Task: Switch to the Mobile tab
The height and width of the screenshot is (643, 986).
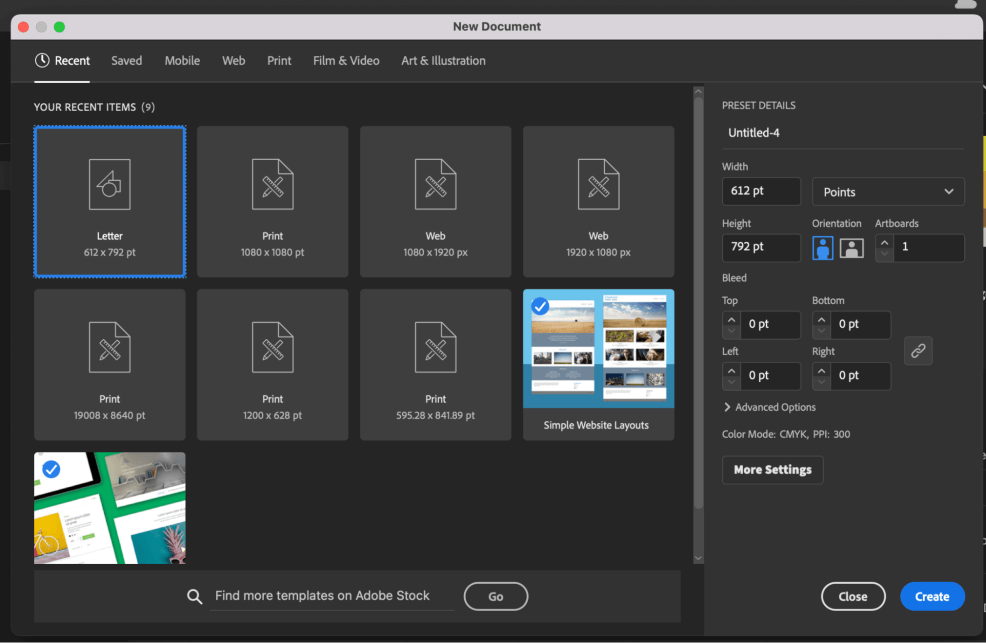Action: tap(182, 61)
